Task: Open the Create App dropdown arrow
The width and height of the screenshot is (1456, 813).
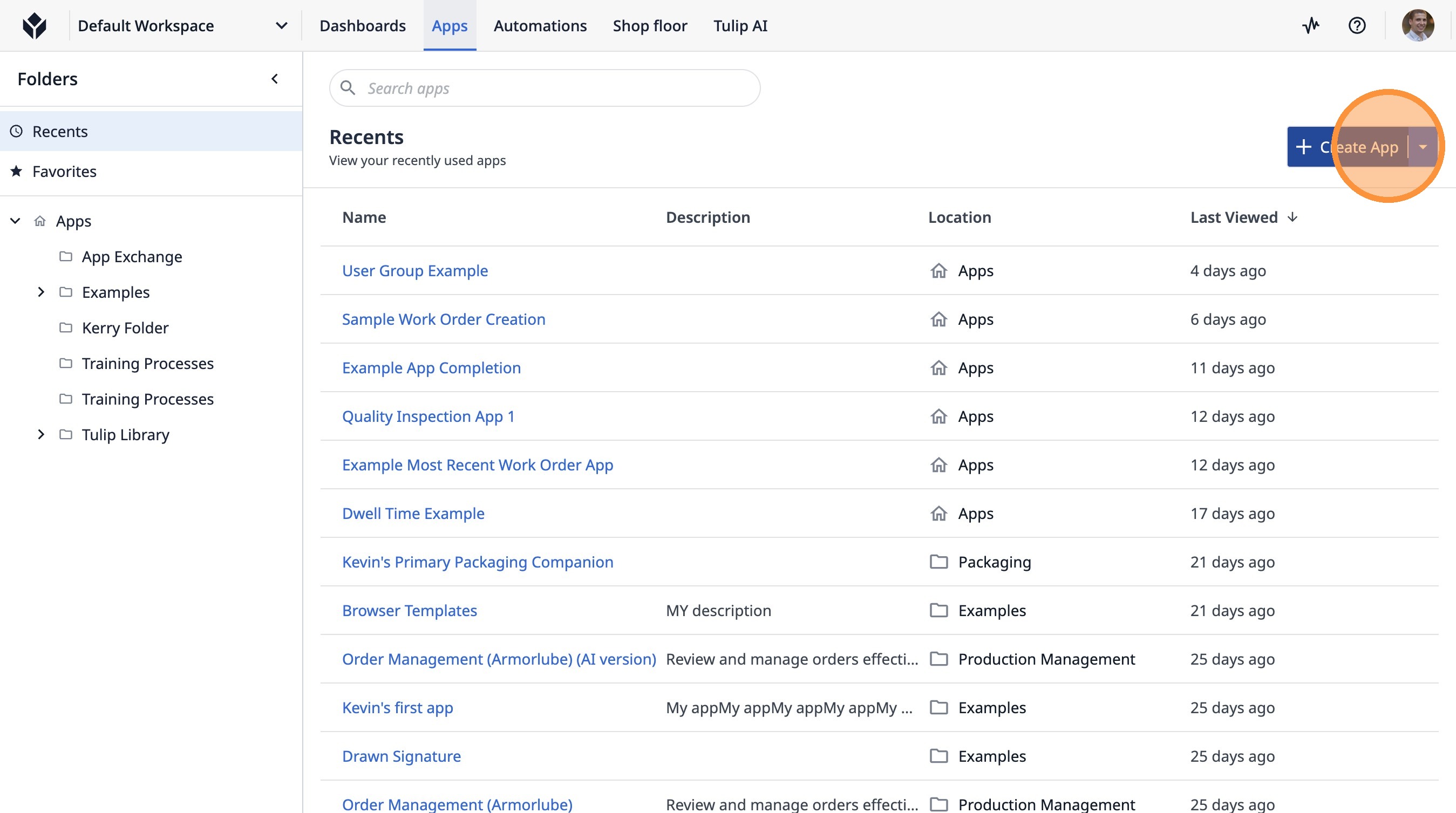Action: pos(1423,147)
